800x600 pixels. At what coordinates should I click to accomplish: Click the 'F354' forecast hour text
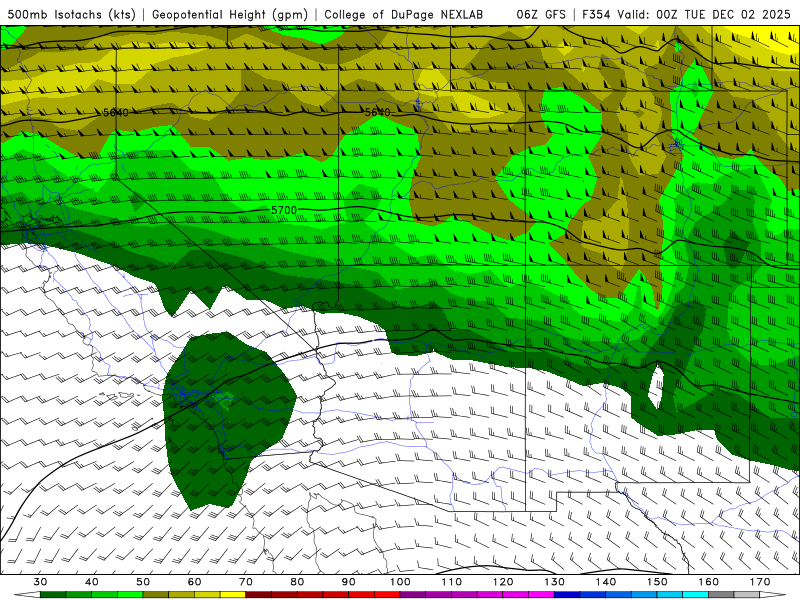(x=596, y=14)
